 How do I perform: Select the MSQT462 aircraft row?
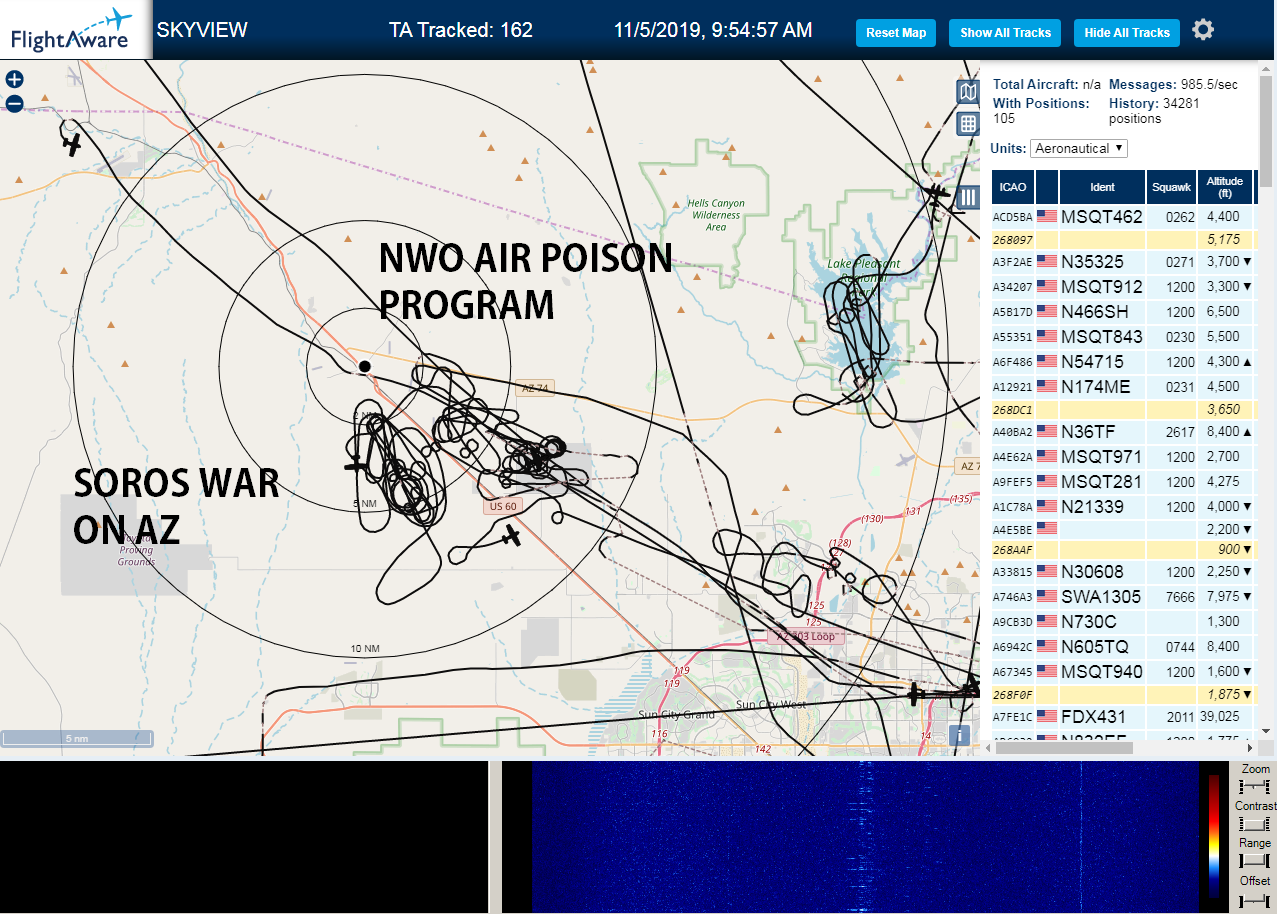[x=1124, y=216]
